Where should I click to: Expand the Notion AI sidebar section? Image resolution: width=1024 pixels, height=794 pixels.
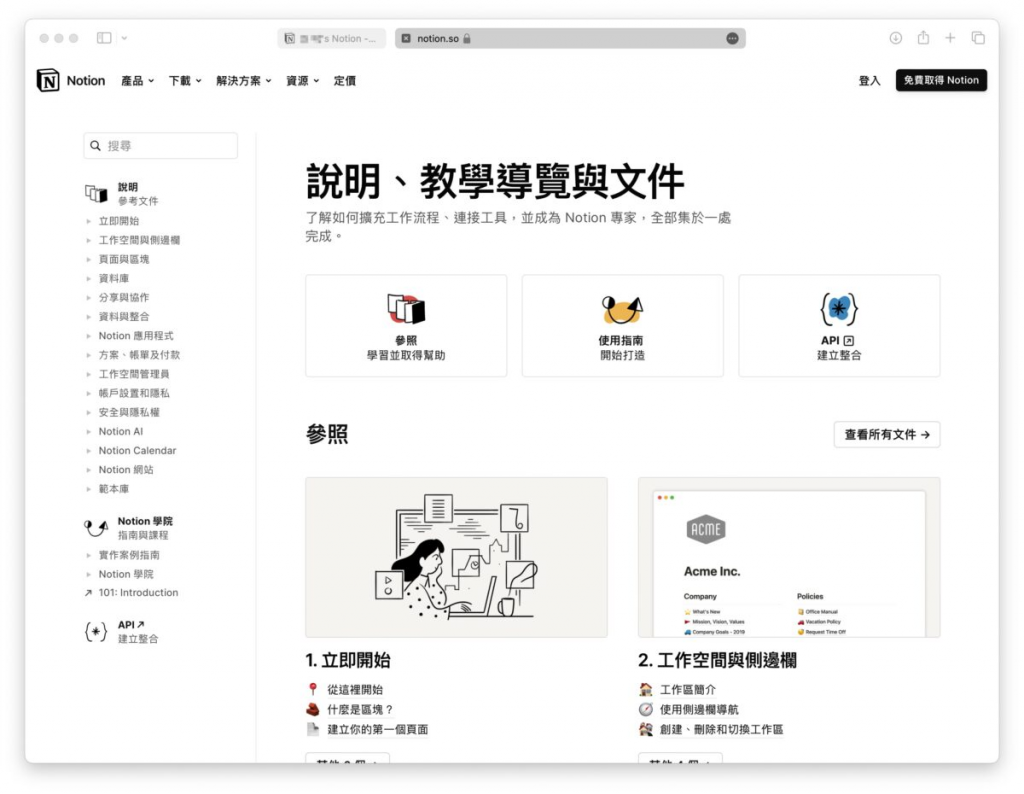89,432
